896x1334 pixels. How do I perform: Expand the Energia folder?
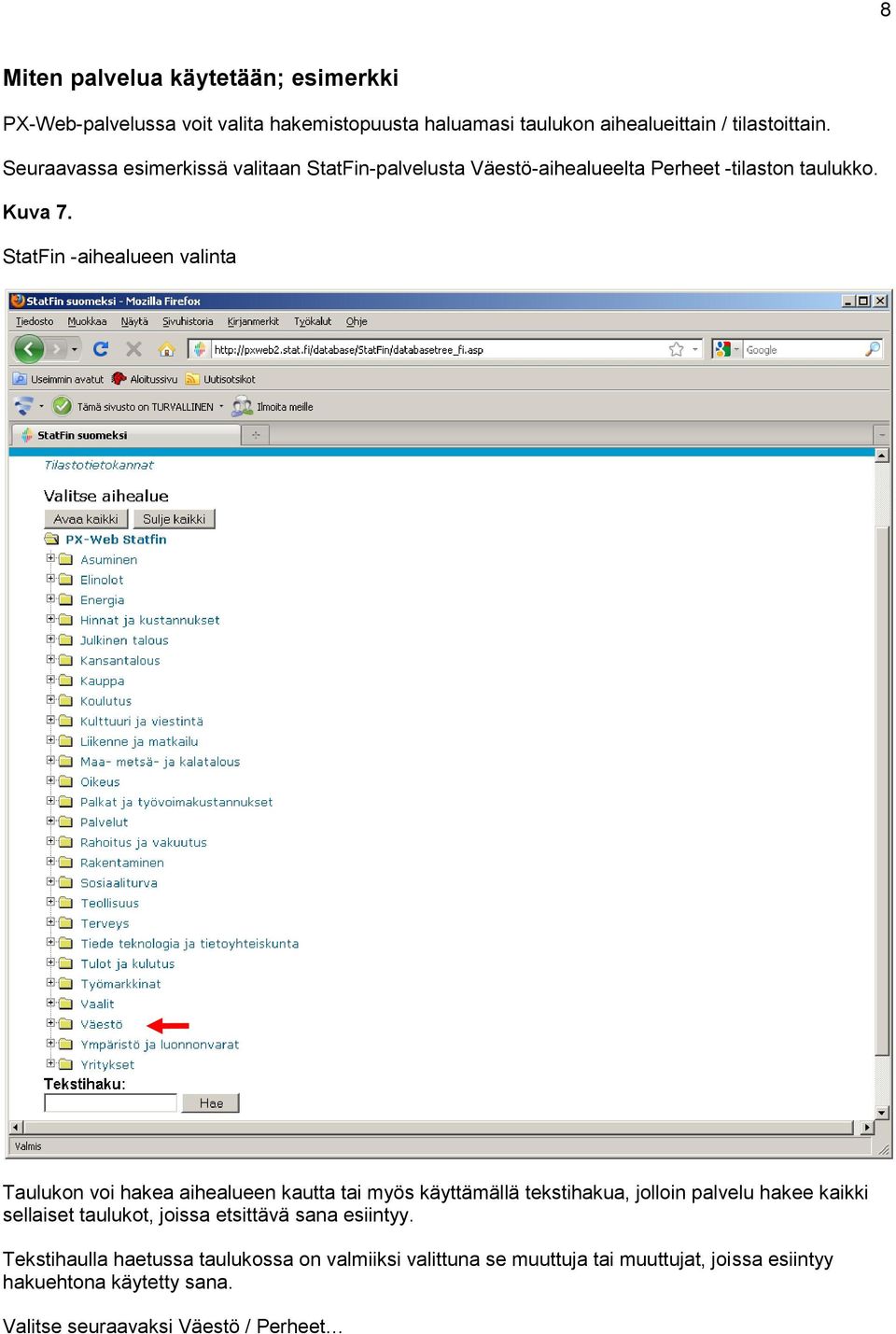pos(51,598)
